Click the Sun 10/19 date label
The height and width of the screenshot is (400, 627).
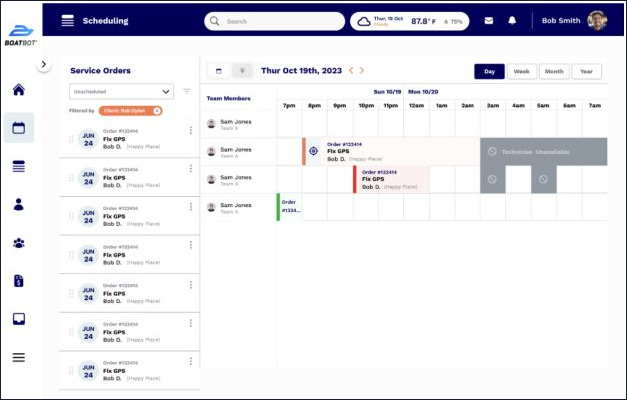tap(387, 92)
